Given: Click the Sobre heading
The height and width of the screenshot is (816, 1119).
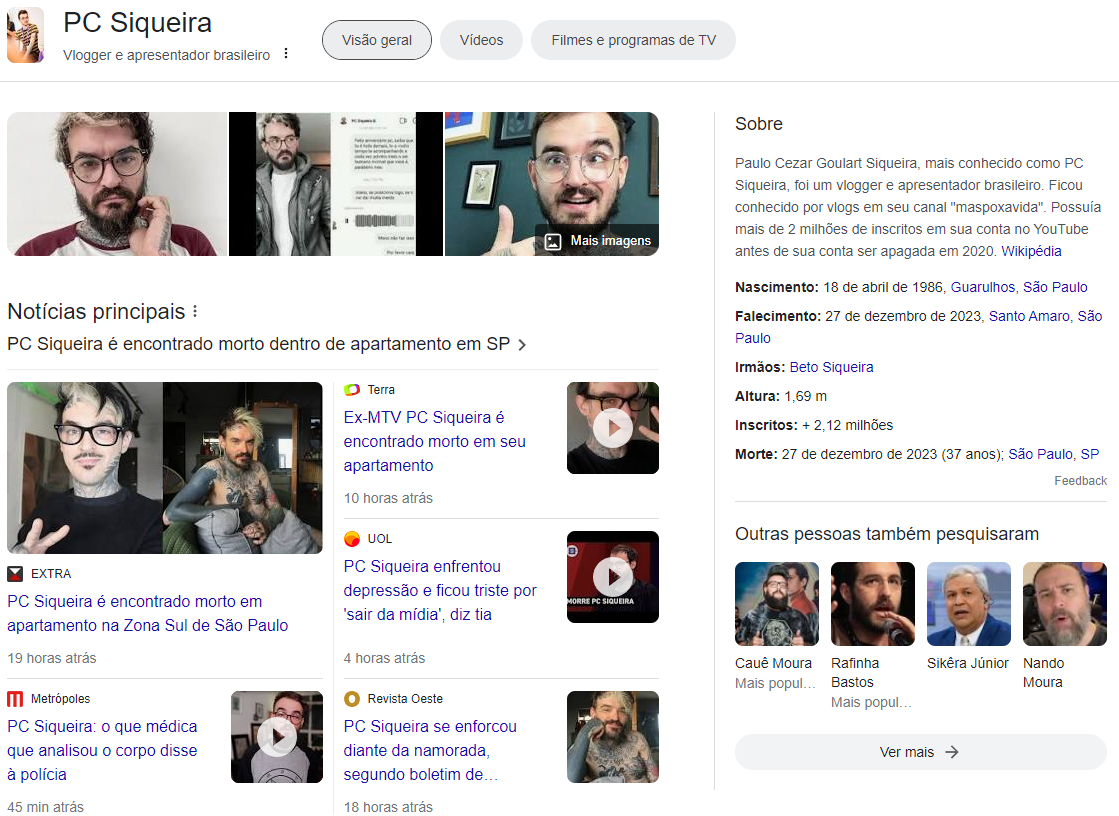Looking at the screenshot, I should tap(759, 124).
